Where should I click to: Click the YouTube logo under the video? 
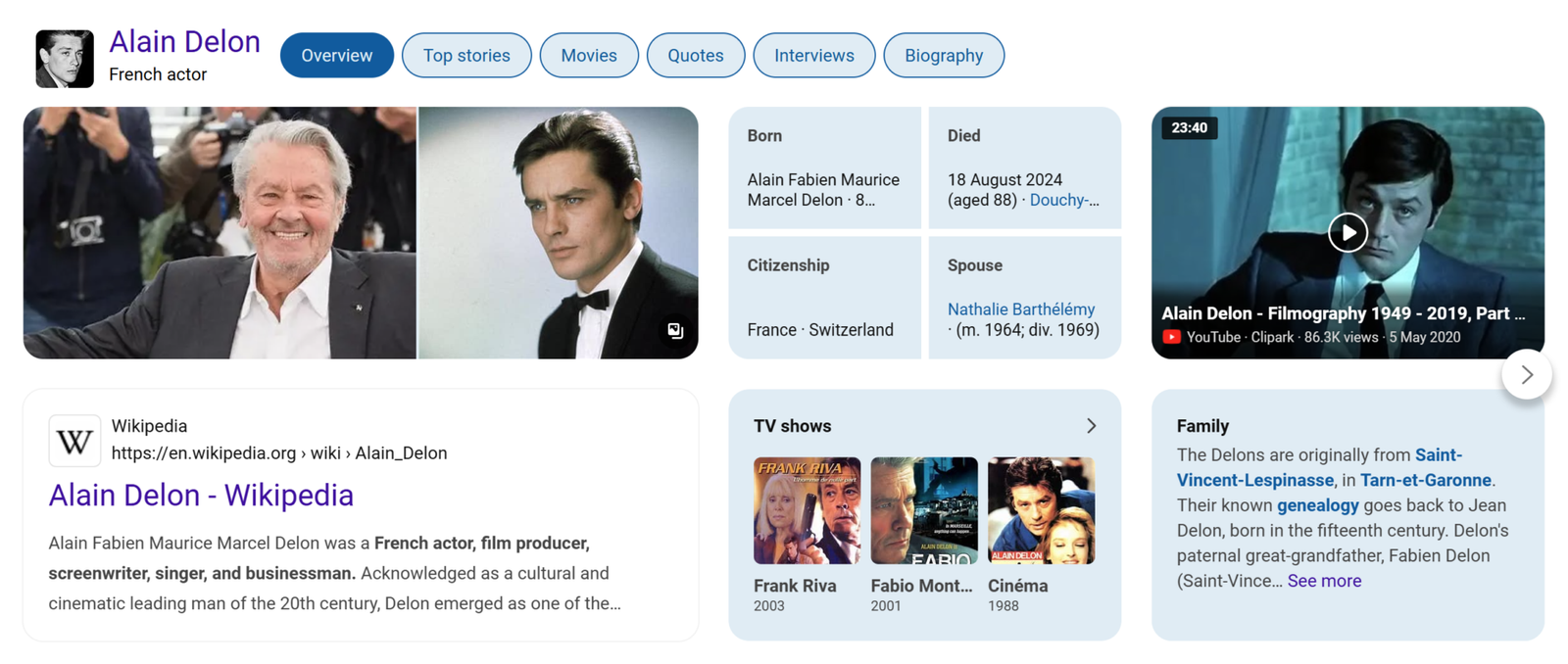tap(1171, 337)
